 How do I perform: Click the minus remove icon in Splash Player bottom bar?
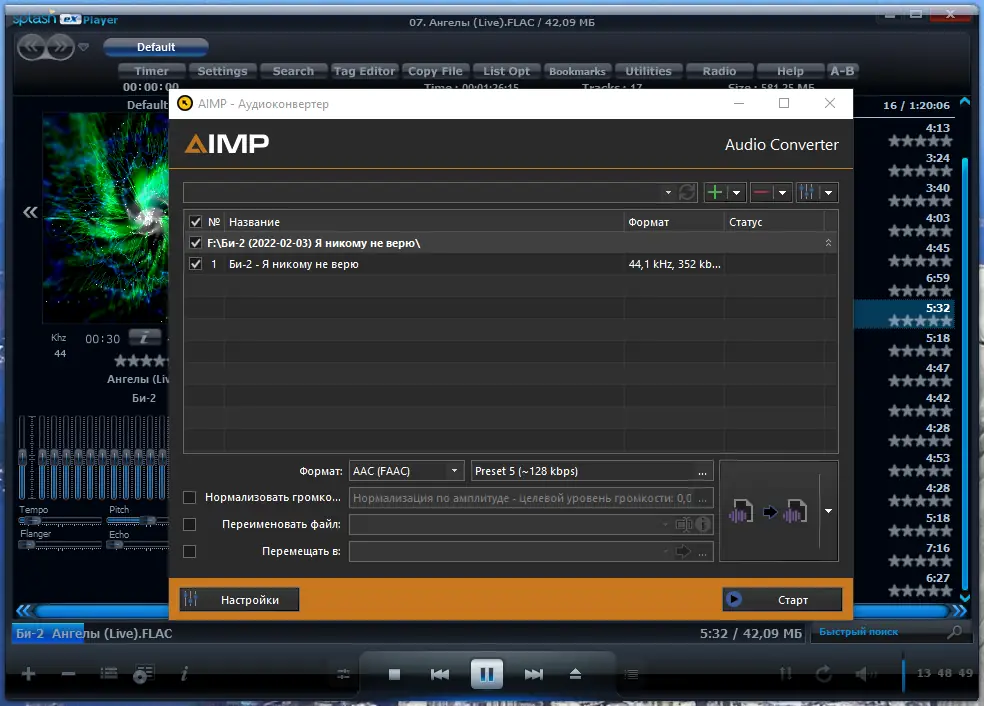click(x=68, y=674)
